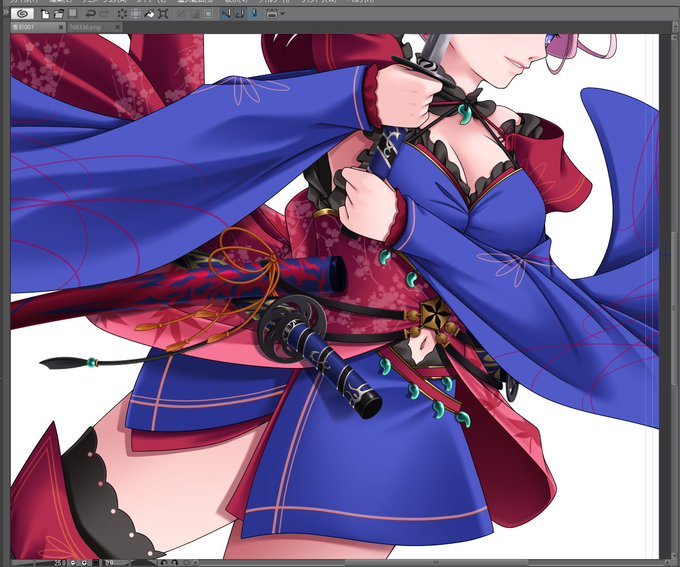Image resolution: width=680 pixels, height=567 pixels.
Task: Toggle Snap to Grid
Action: (x=254, y=14)
